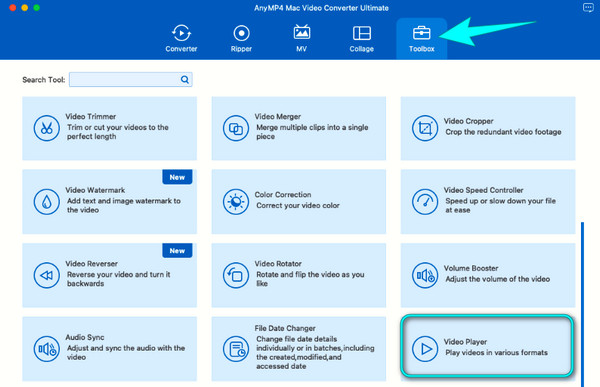The width and height of the screenshot is (600, 387).
Task: Click the Ripper disc icon
Action: [x=241, y=33]
